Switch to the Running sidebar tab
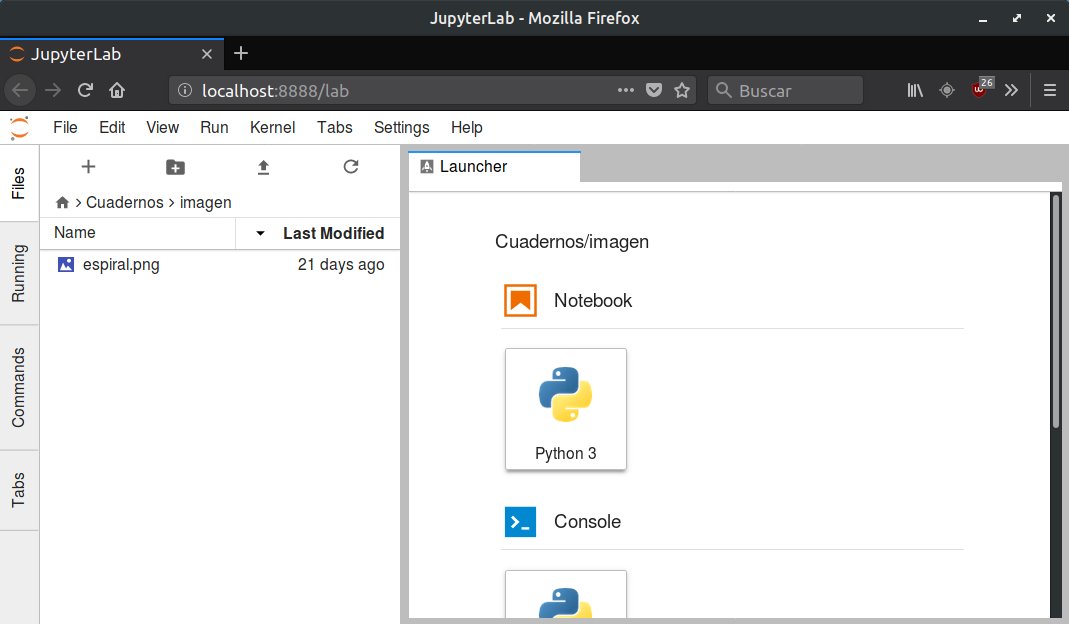Viewport: 1069px width, 624px height. [x=19, y=272]
